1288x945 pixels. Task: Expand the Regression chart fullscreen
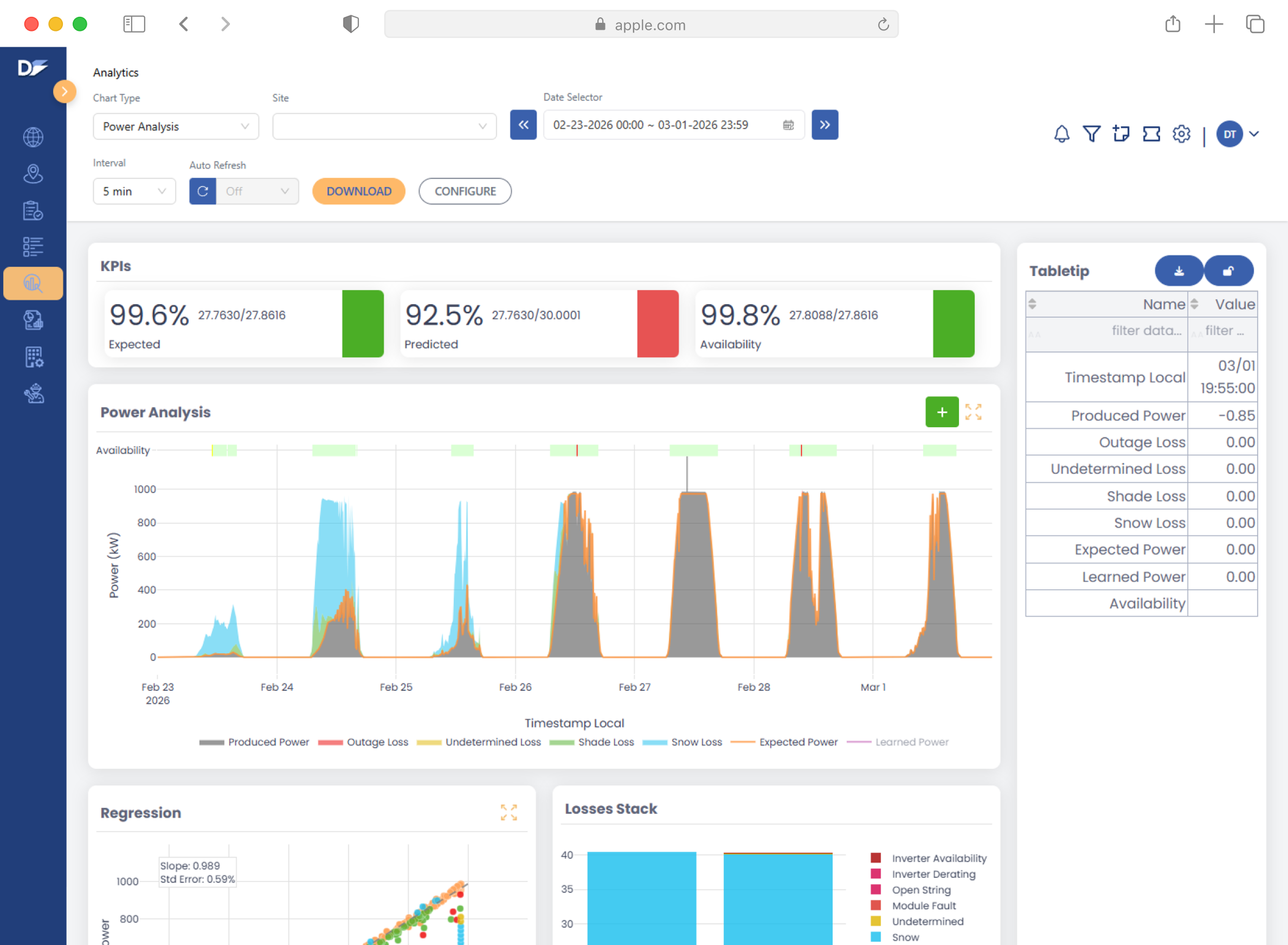[508, 812]
